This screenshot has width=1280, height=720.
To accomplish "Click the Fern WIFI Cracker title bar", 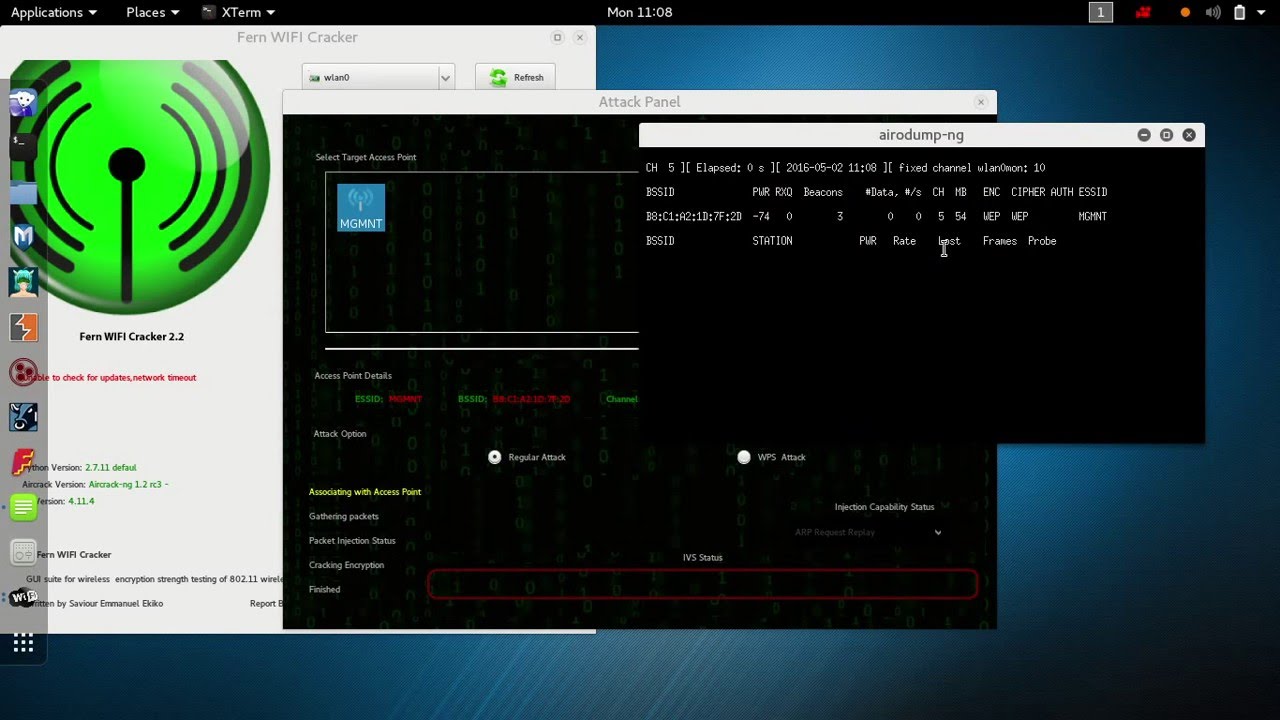I will pyautogui.click(x=297, y=37).
